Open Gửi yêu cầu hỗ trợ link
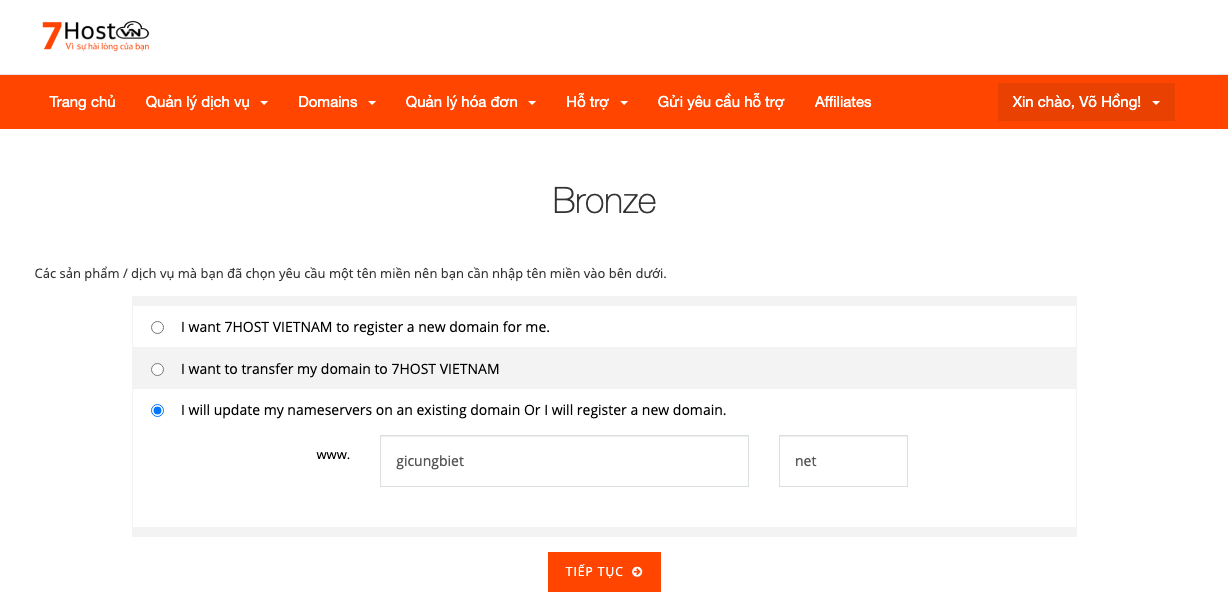Viewport: 1228px width, 605px height. [x=721, y=102]
